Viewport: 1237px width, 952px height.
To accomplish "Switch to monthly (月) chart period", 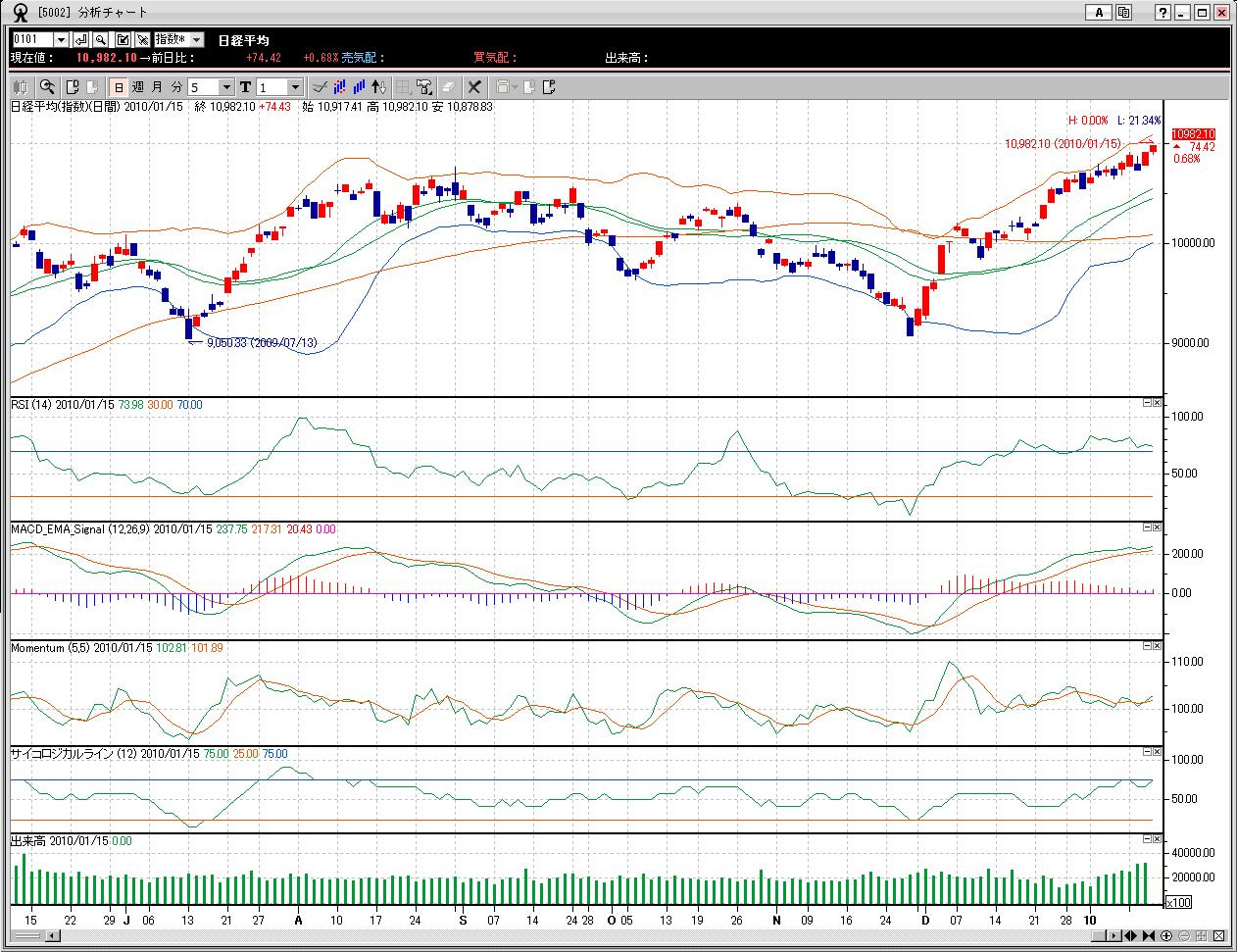I will tap(157, 87).
